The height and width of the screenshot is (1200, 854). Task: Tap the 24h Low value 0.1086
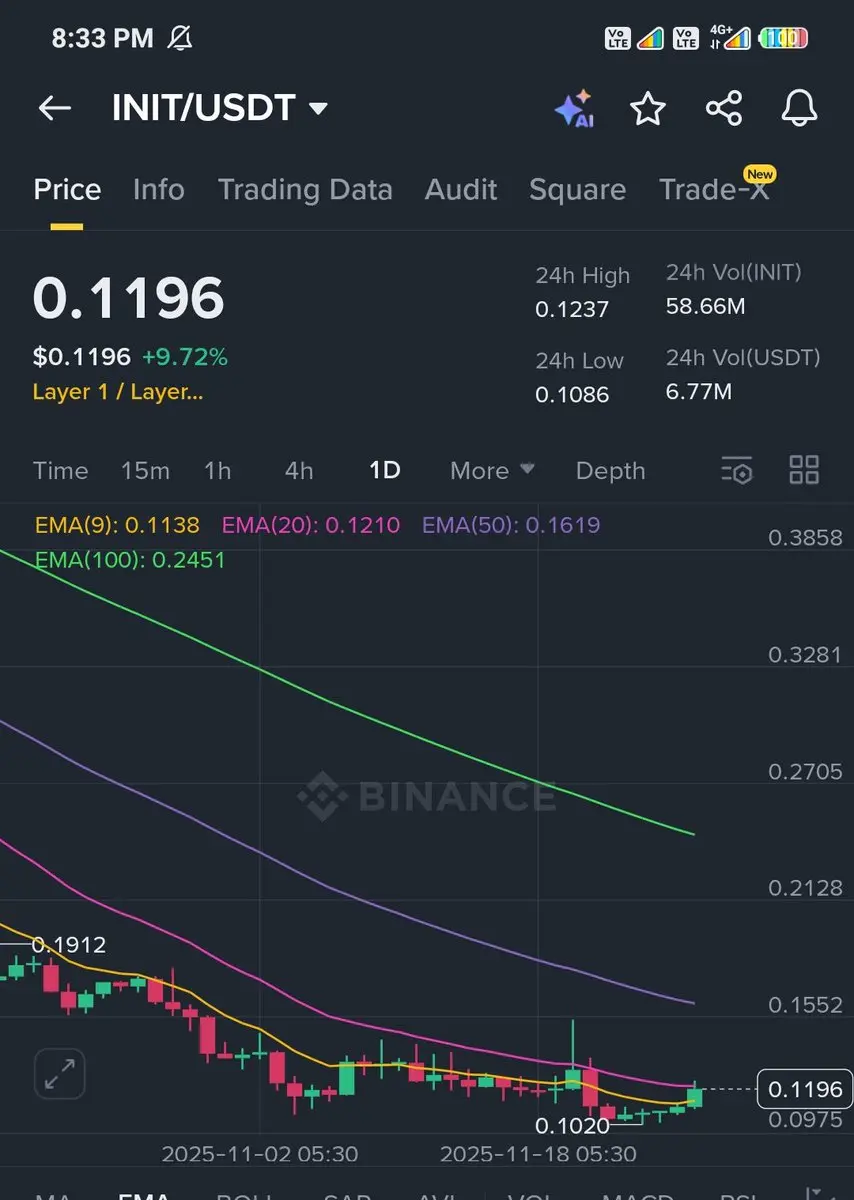(x=572, y=395)
